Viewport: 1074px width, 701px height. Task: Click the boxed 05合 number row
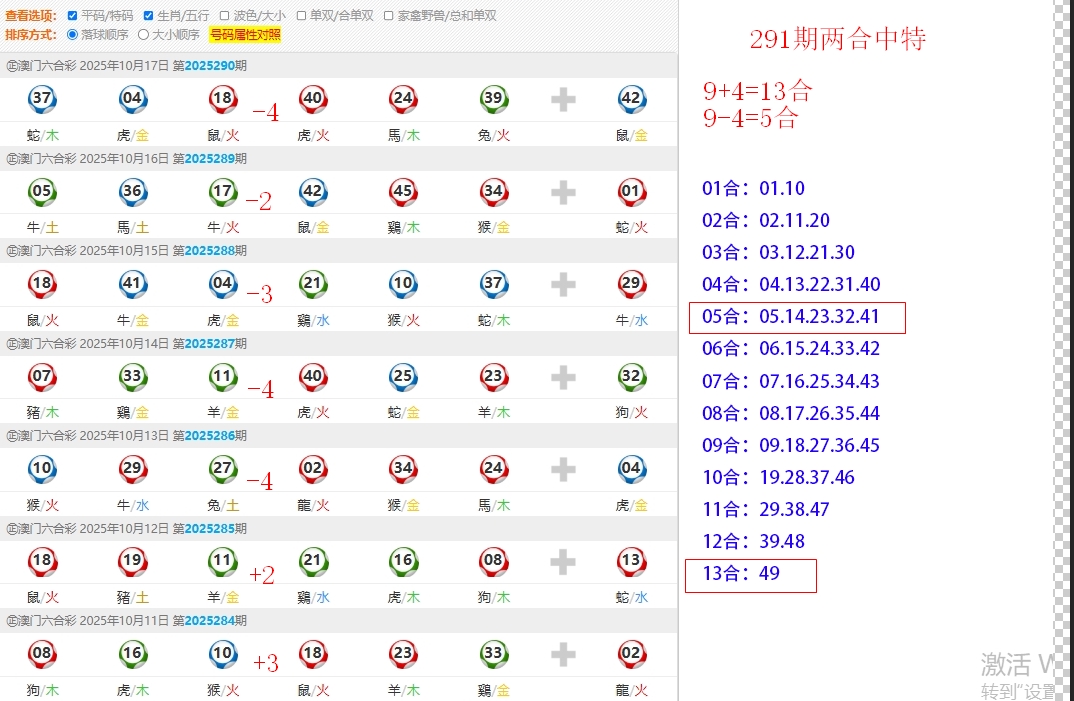tap(796, 317)
